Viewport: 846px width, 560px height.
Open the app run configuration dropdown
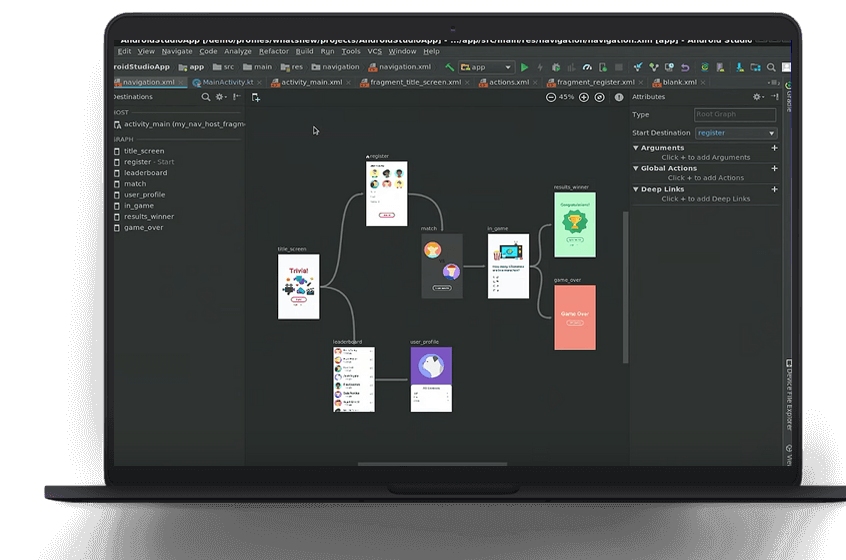pos(485,67)
